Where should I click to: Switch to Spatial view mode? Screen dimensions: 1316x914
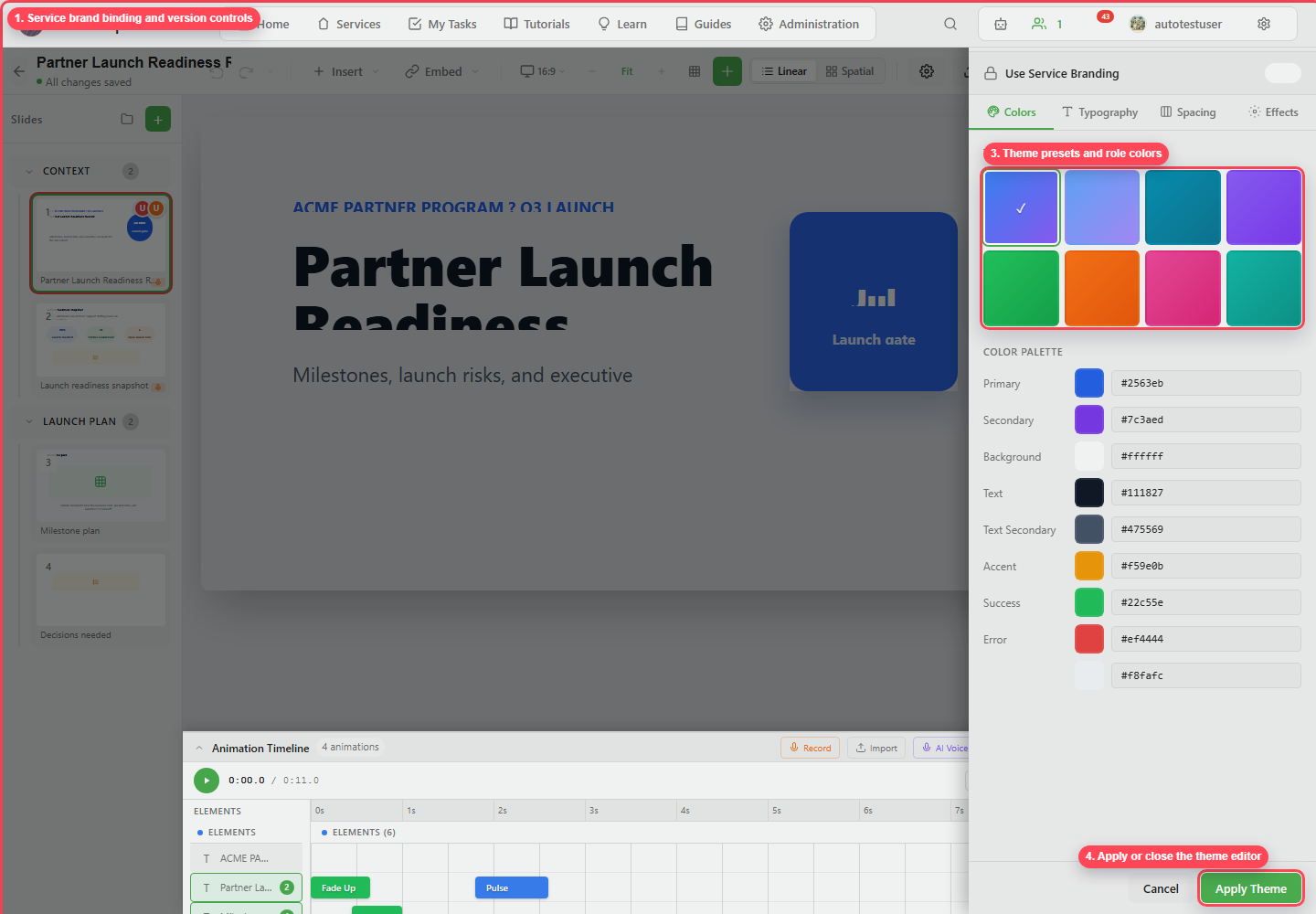[x=850, y=71]
